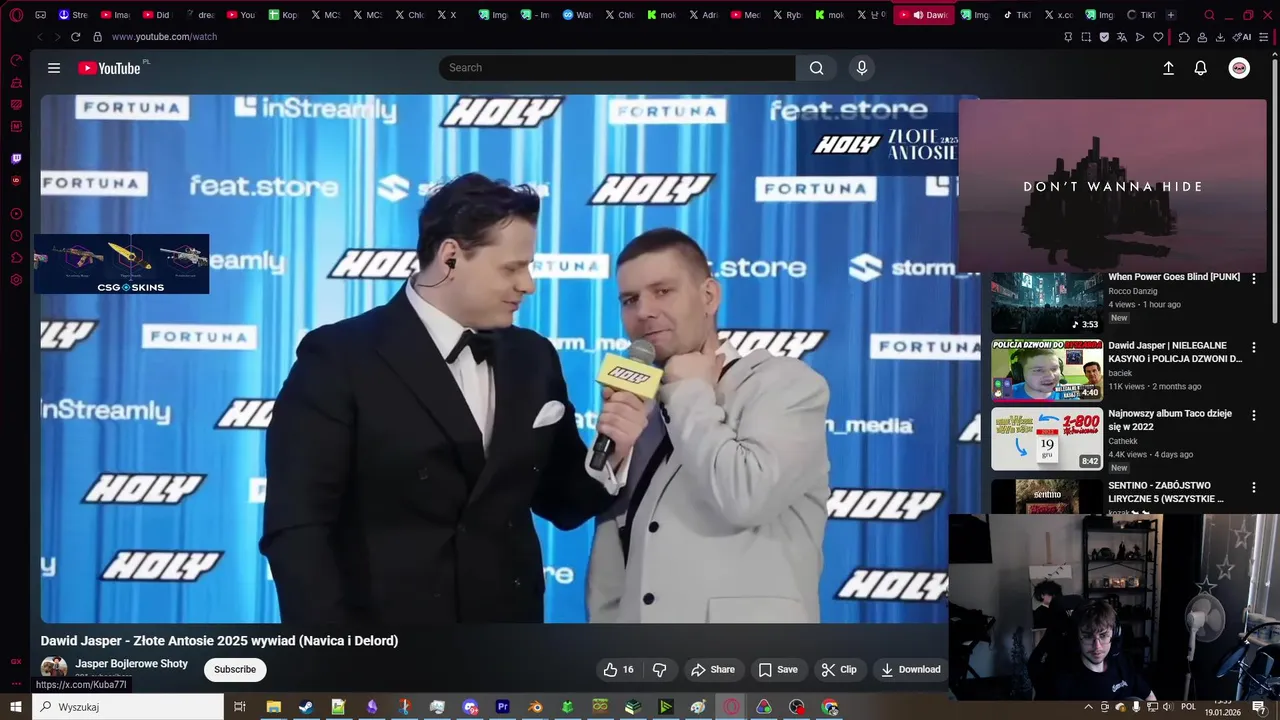Dislike the Dawid Jasper video
Screen dimensions: 1280x720
pos(659,669)
